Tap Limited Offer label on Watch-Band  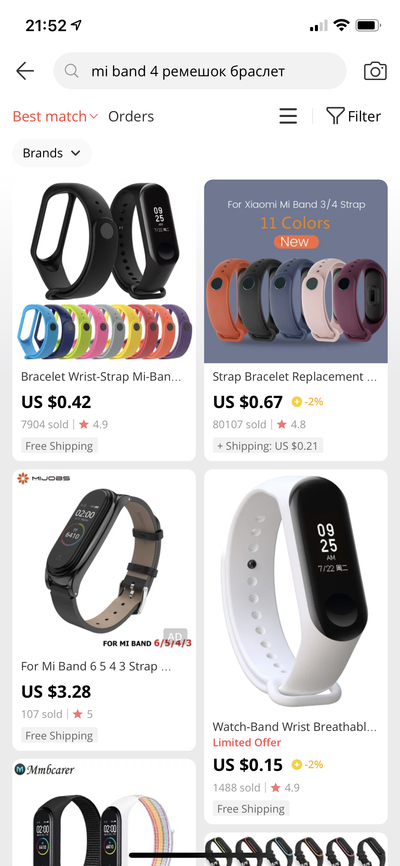coord(247,742)
